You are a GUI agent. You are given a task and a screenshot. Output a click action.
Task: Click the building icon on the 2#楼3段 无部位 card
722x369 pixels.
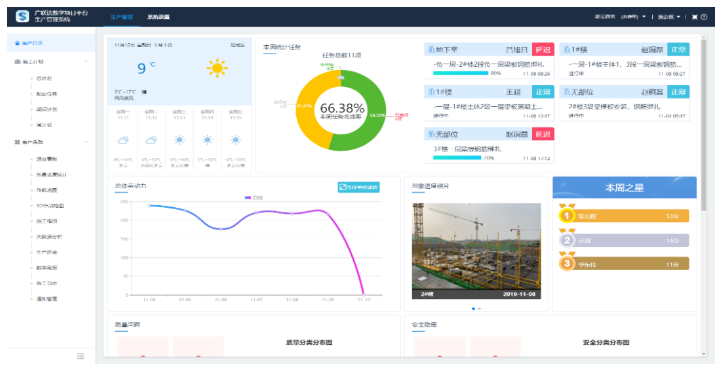point(567,92)
